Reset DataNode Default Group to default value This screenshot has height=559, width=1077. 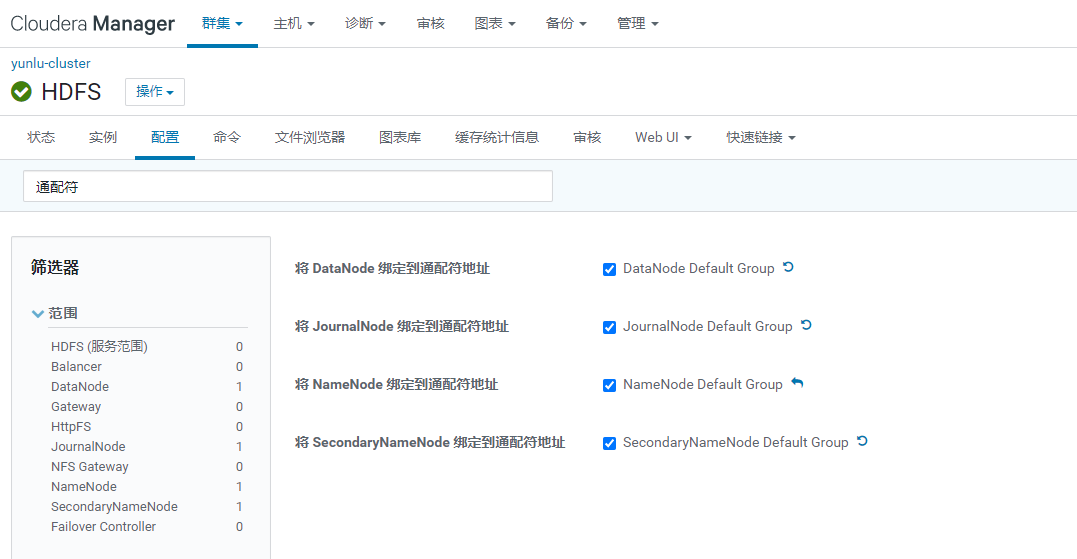pos(789,267)
